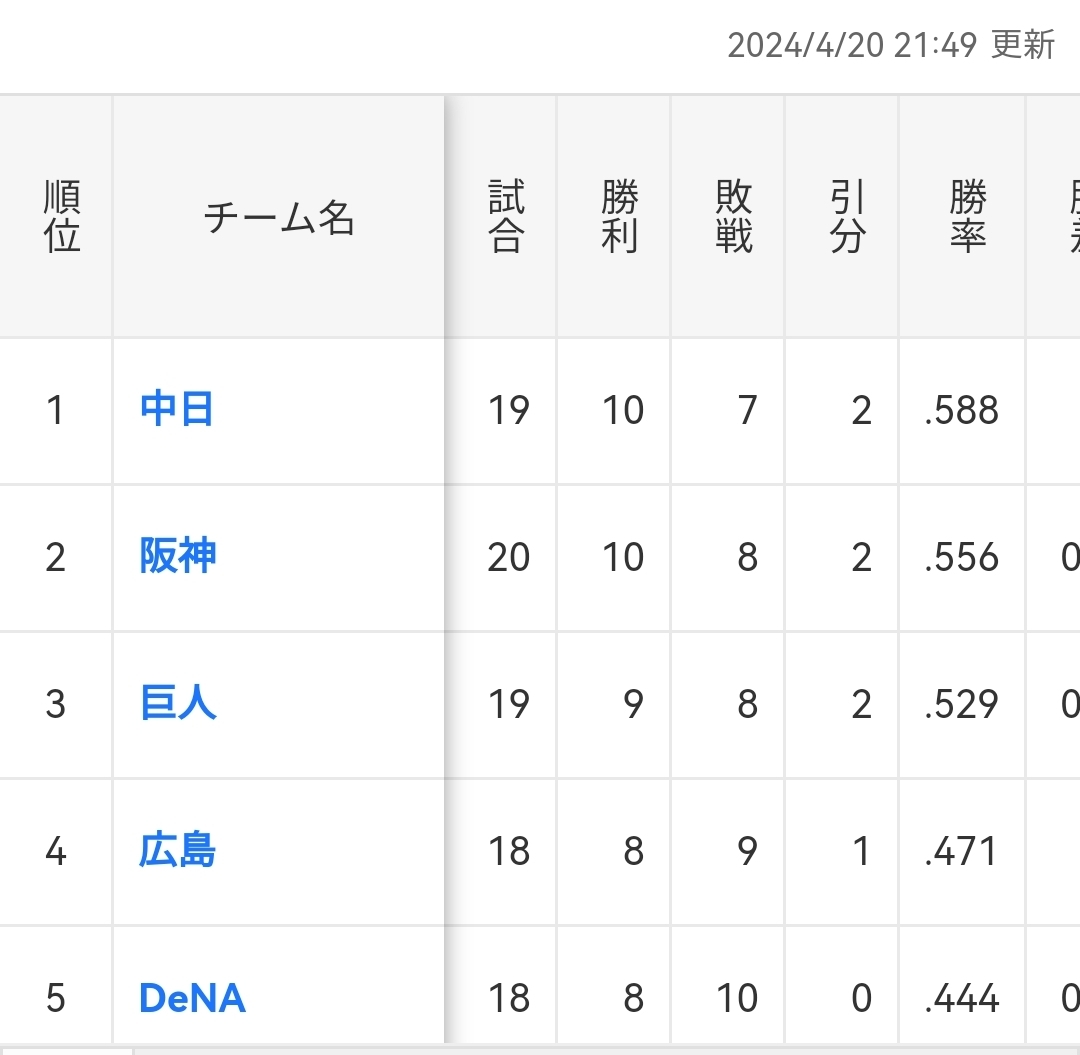Select 阪神's games played cell showing 20
The image size is (1080, 1055).
click(508, 557)
